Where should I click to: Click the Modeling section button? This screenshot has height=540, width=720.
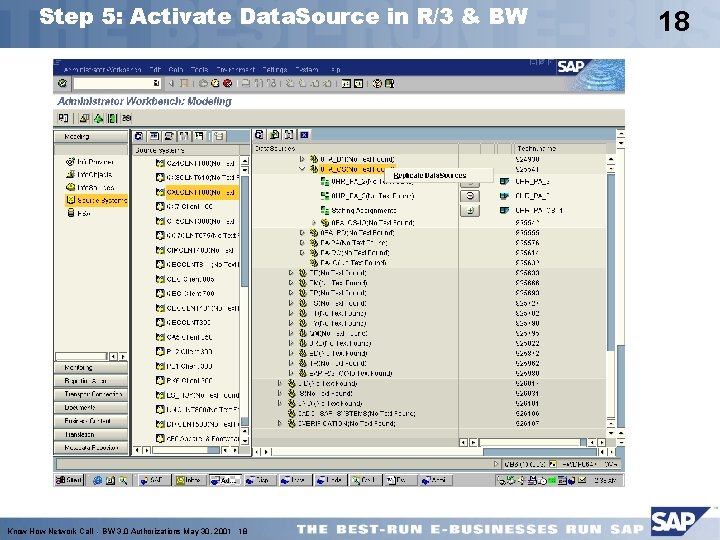point(91,136)
